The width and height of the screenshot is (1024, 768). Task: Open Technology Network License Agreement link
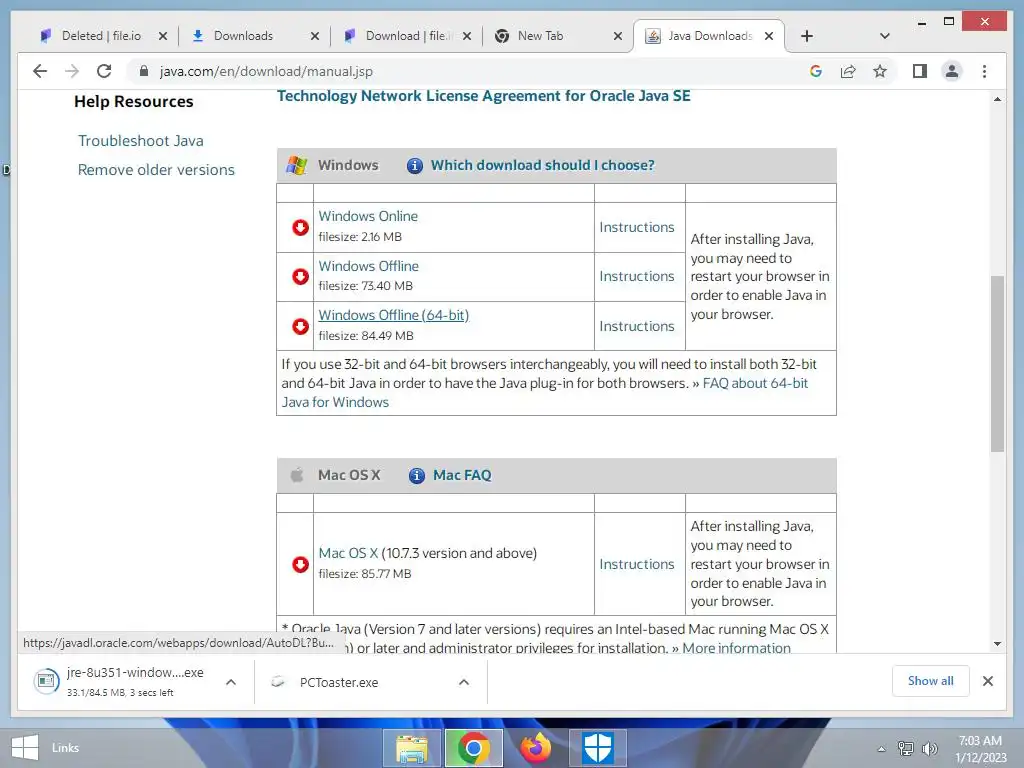483,96
